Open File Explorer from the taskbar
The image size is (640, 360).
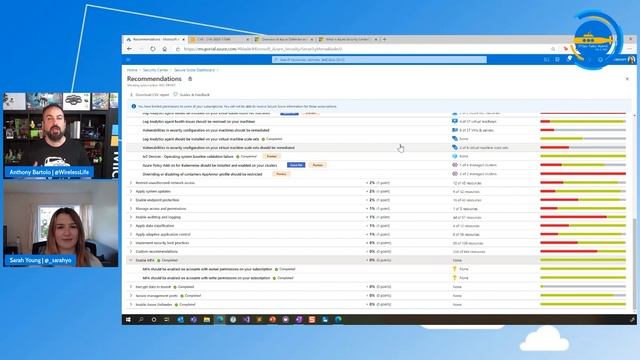click(207, 320)
